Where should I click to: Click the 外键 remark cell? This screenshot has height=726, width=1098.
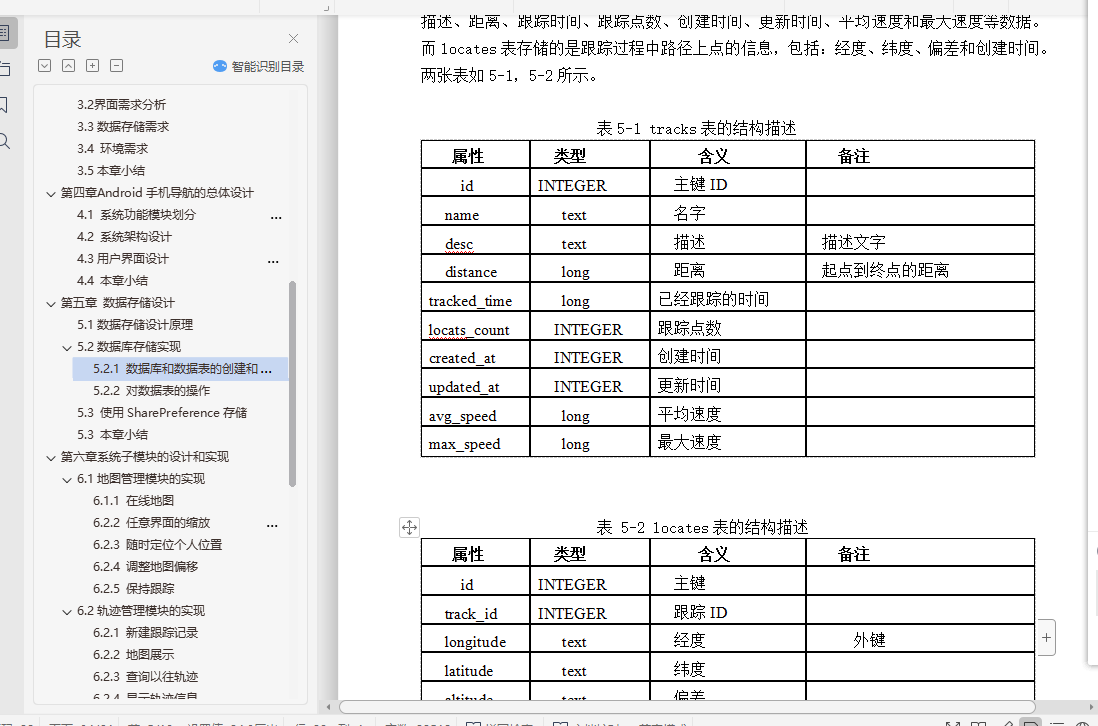920,638
